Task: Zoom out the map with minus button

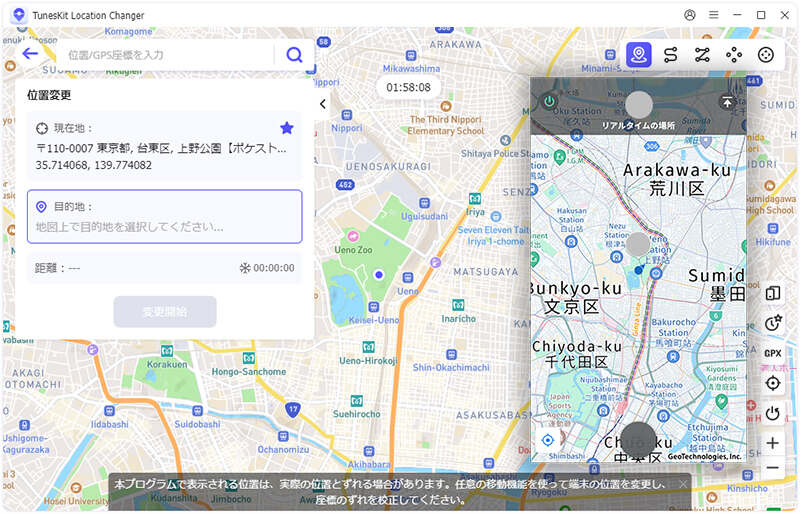Action: pos(772,468)
